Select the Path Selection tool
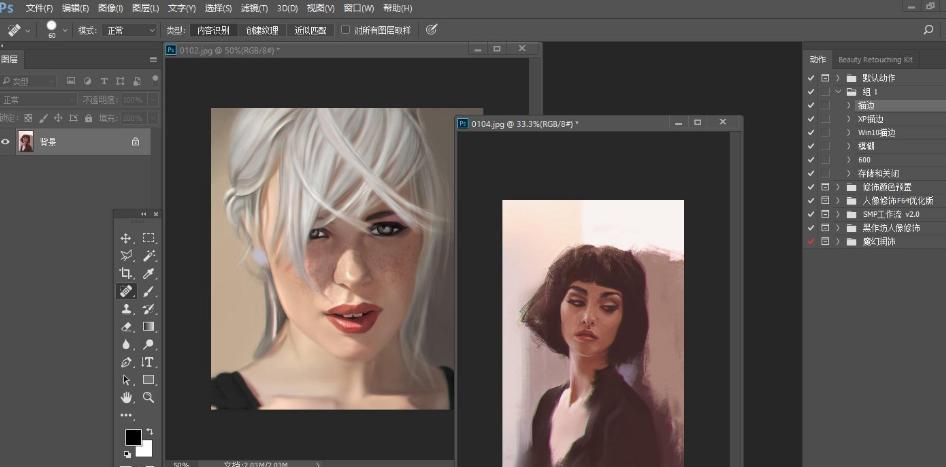This screenshot has width=946, height=467. click(x=126, y=380)
